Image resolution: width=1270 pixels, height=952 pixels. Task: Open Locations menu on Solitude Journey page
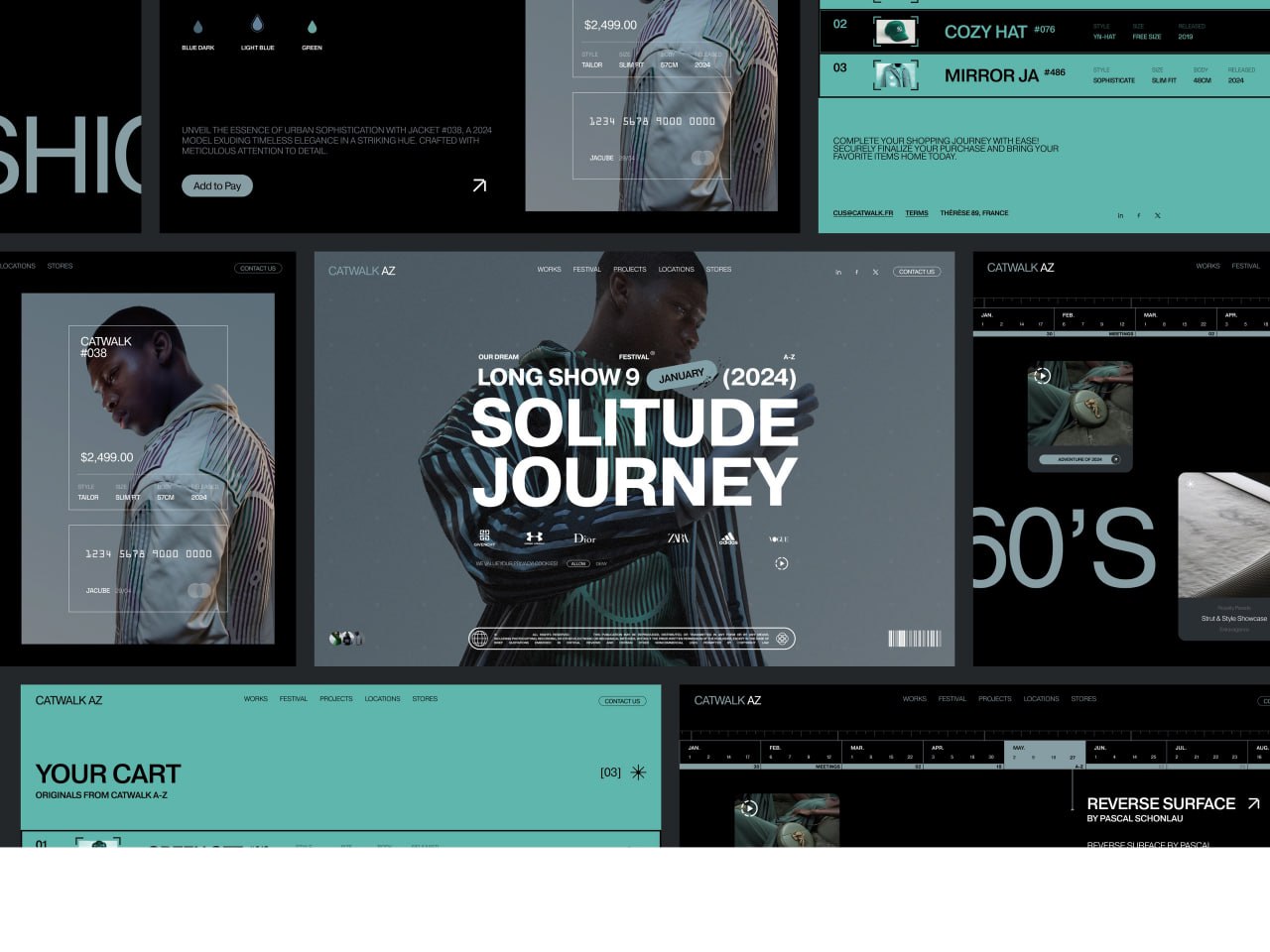tap(676, 270)
